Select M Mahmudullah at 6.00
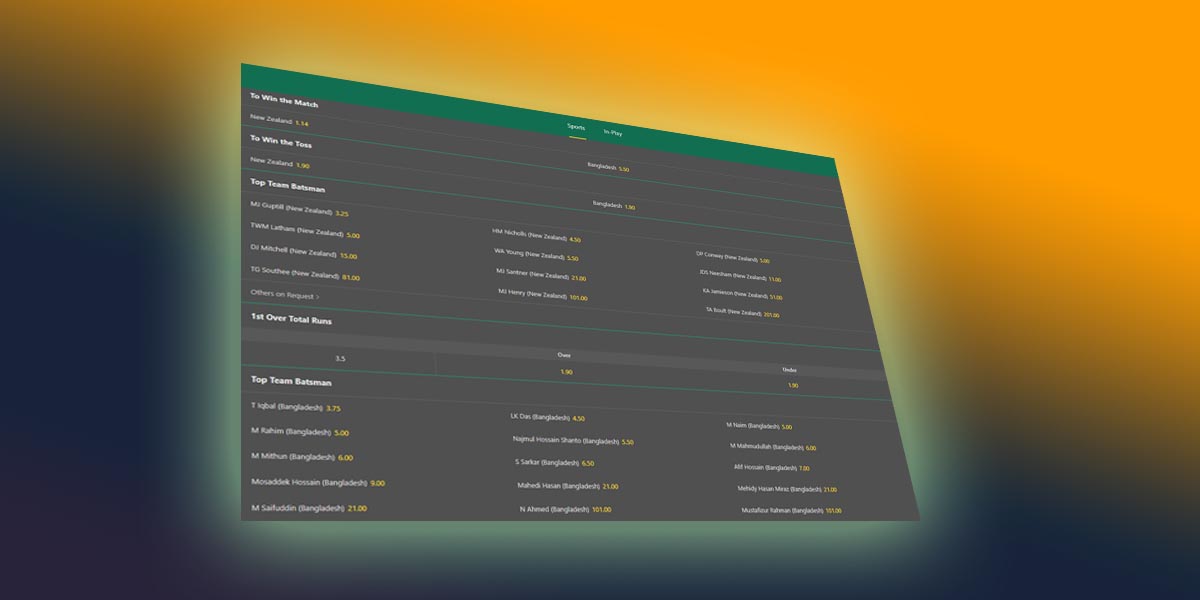 [774, 447]
